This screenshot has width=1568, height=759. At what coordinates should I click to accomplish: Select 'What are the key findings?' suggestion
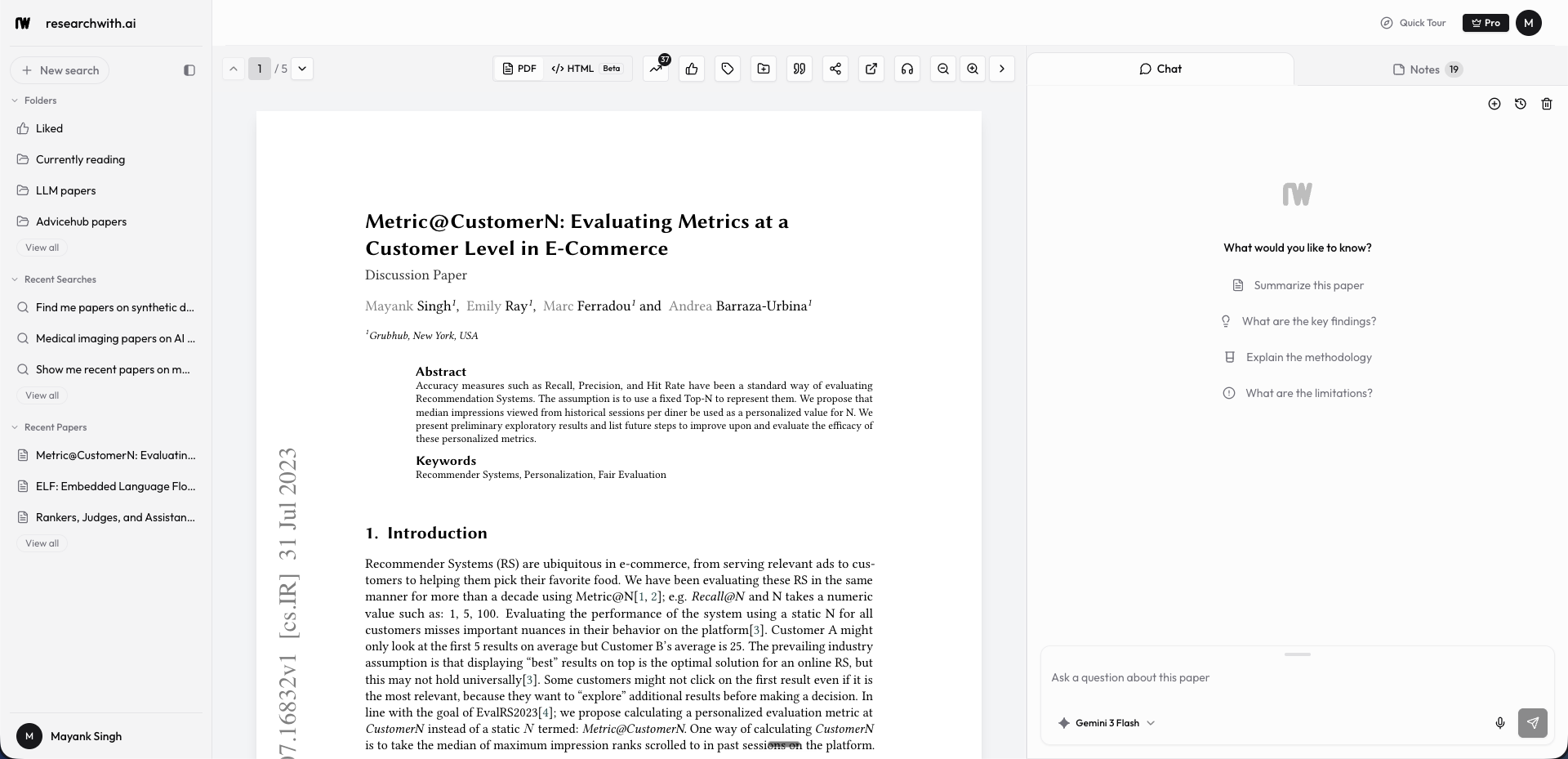1298,321
